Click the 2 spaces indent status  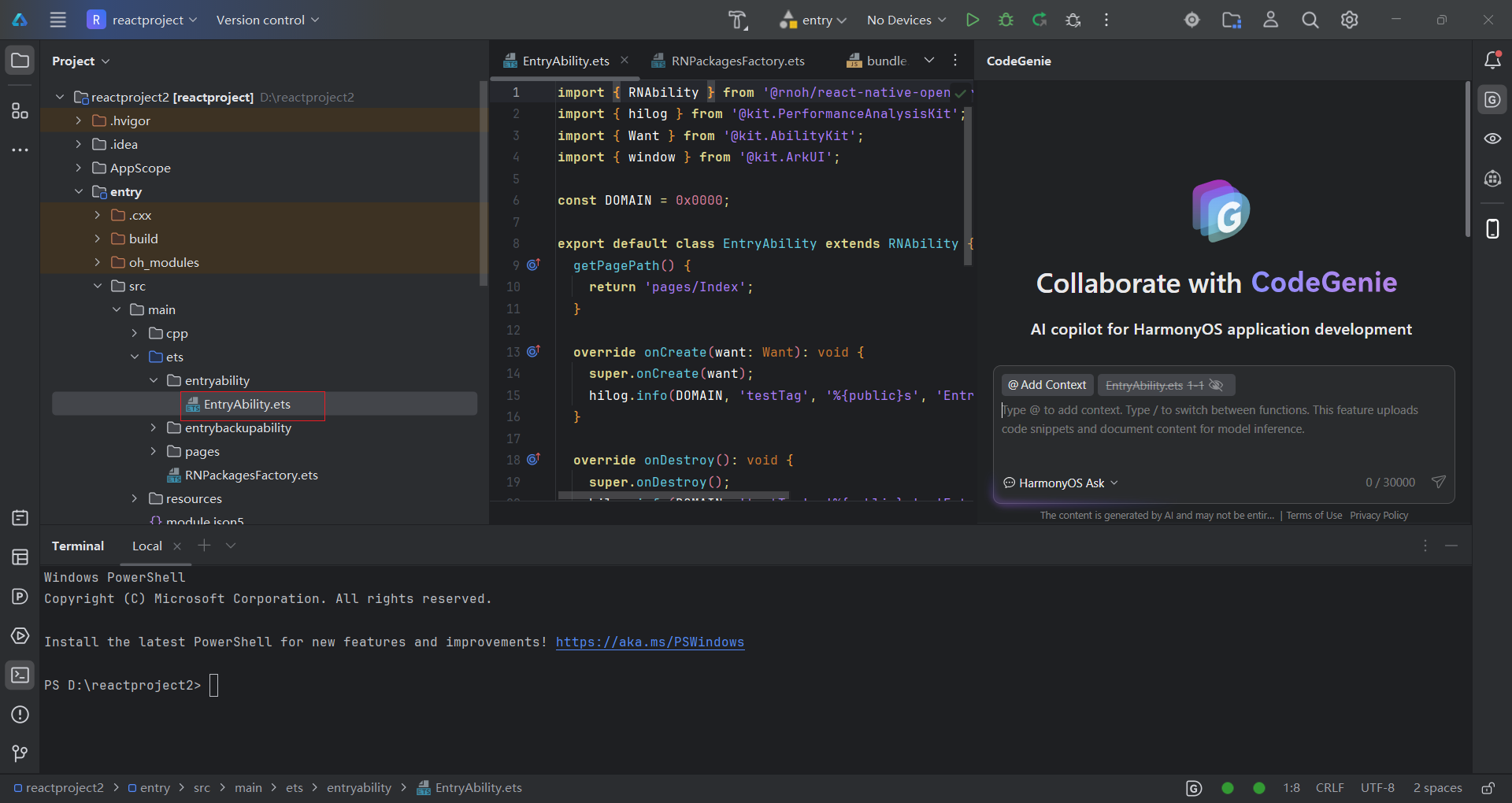pyautogui.click(x=1437, y=788)
